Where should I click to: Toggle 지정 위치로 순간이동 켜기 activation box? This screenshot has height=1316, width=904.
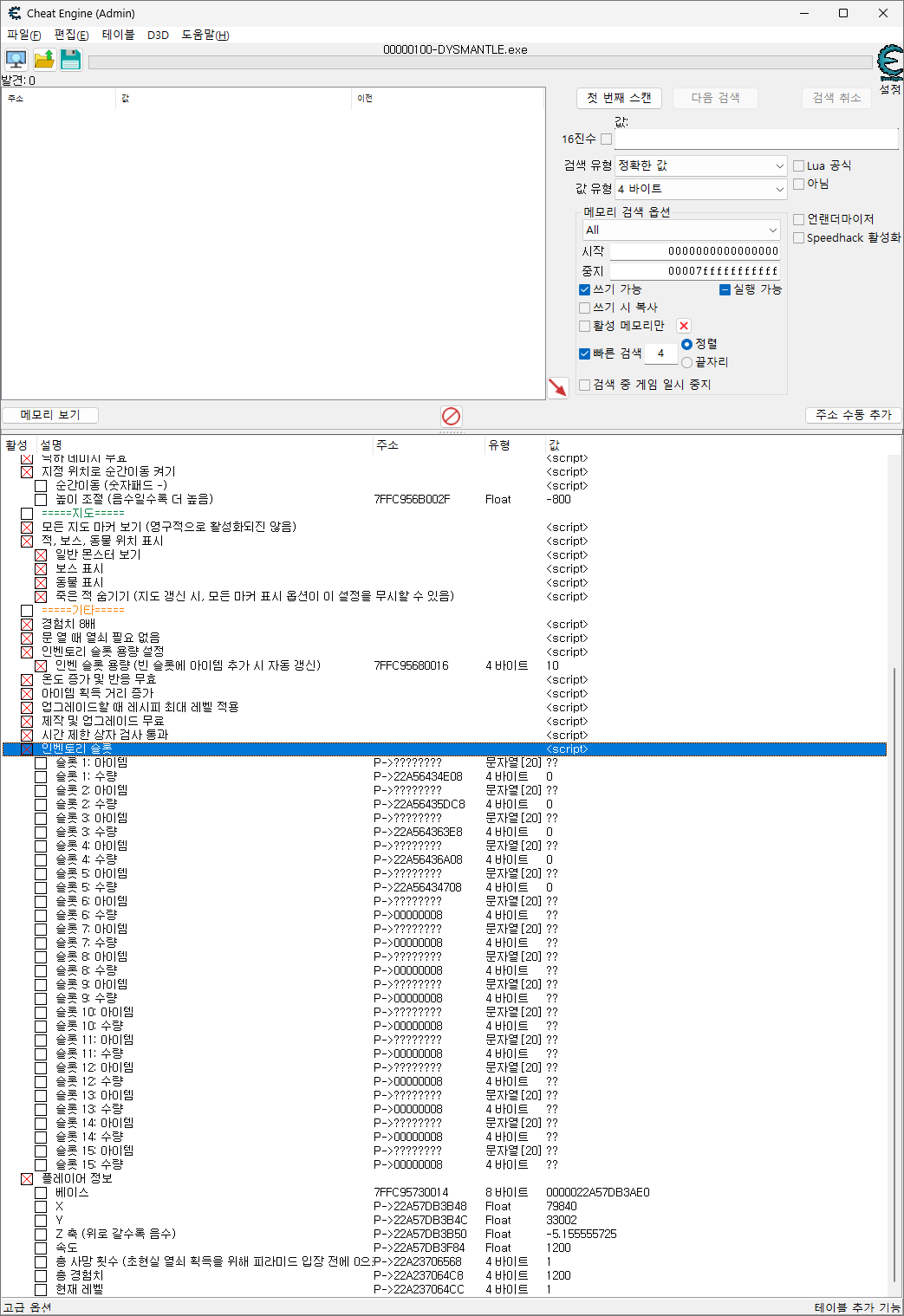27,471
